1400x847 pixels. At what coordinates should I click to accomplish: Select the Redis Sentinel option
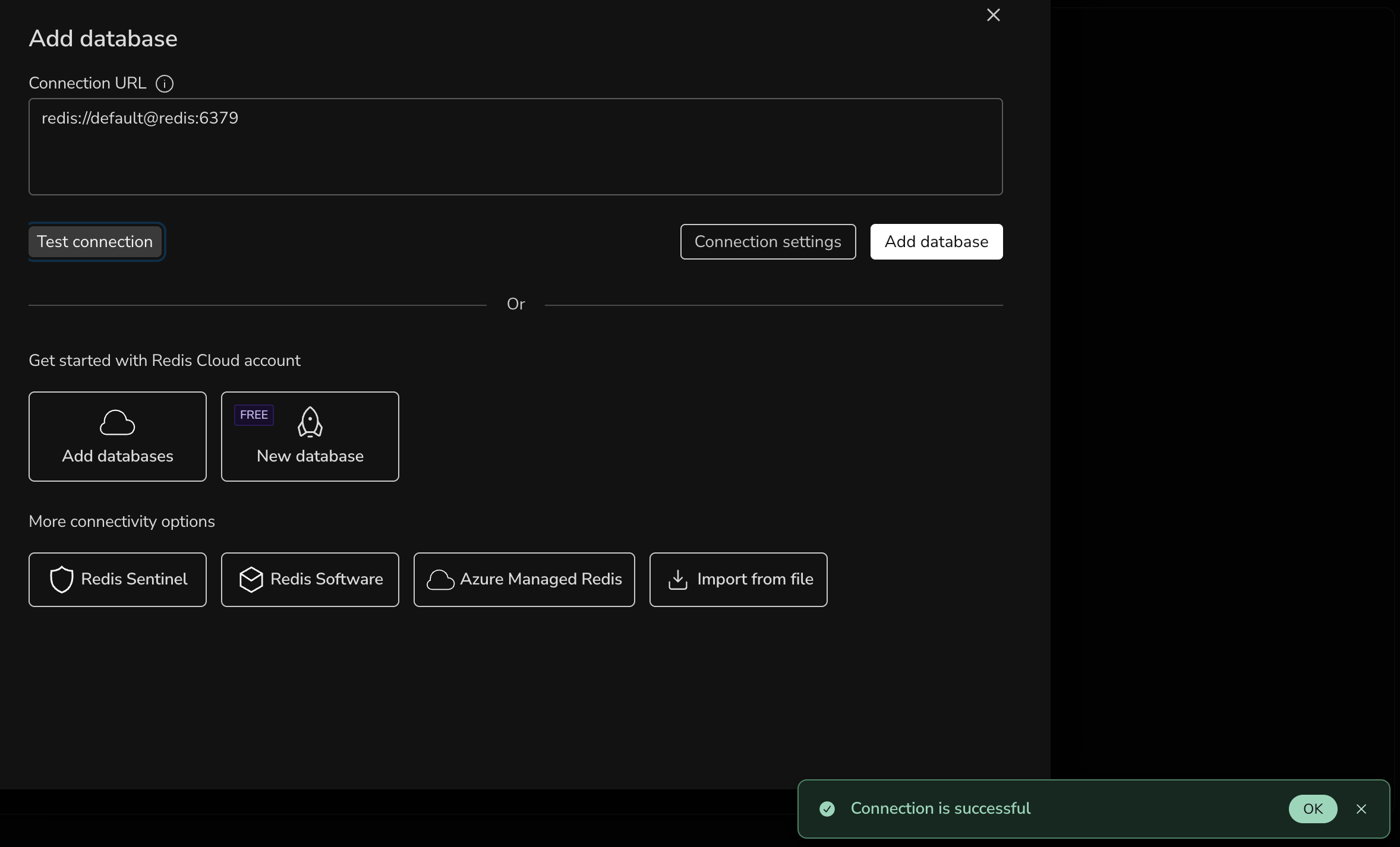pyautogui.click(x=118, y=580)
